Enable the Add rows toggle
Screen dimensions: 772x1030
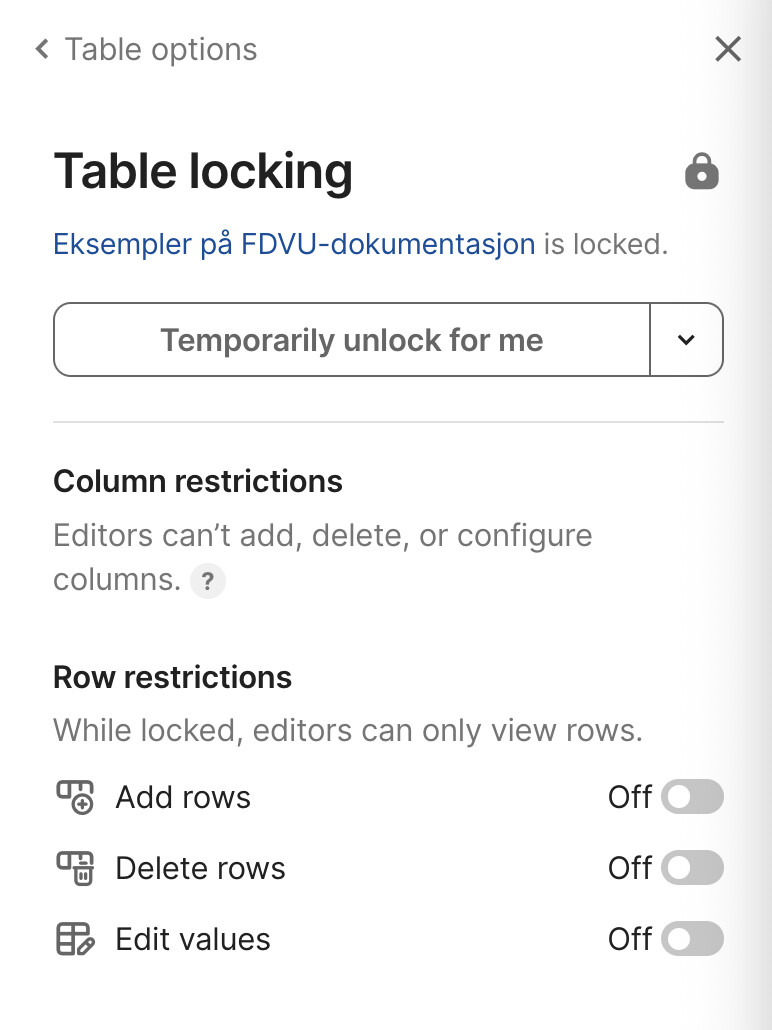tap(693, 797)
